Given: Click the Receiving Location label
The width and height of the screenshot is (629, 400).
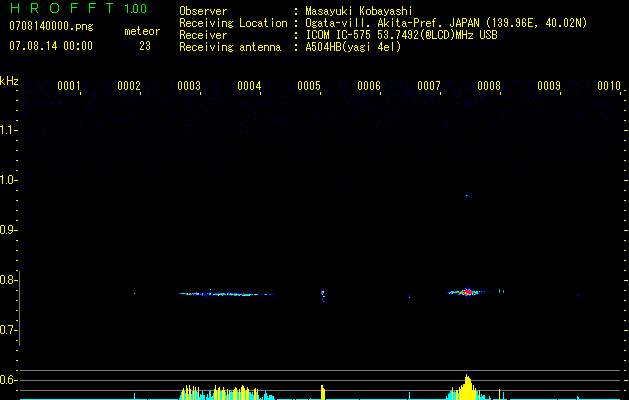Looking at the screenshot, I should pos(233,23).
